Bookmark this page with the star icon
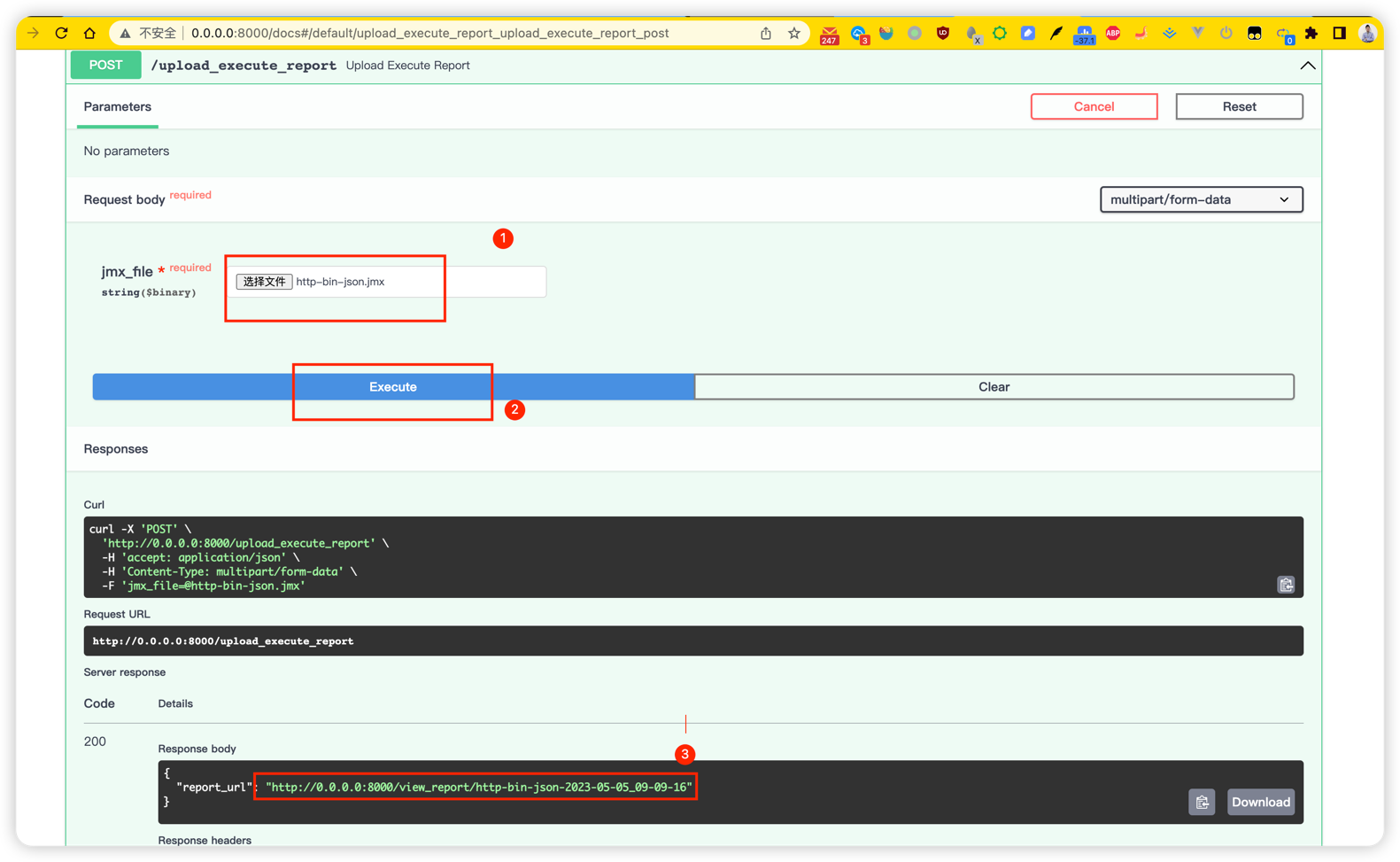 pos(794,33)
